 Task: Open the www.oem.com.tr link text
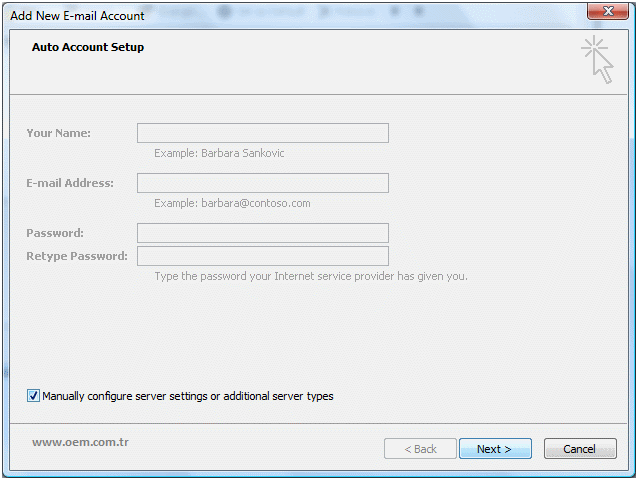click(x=81, y=442)
